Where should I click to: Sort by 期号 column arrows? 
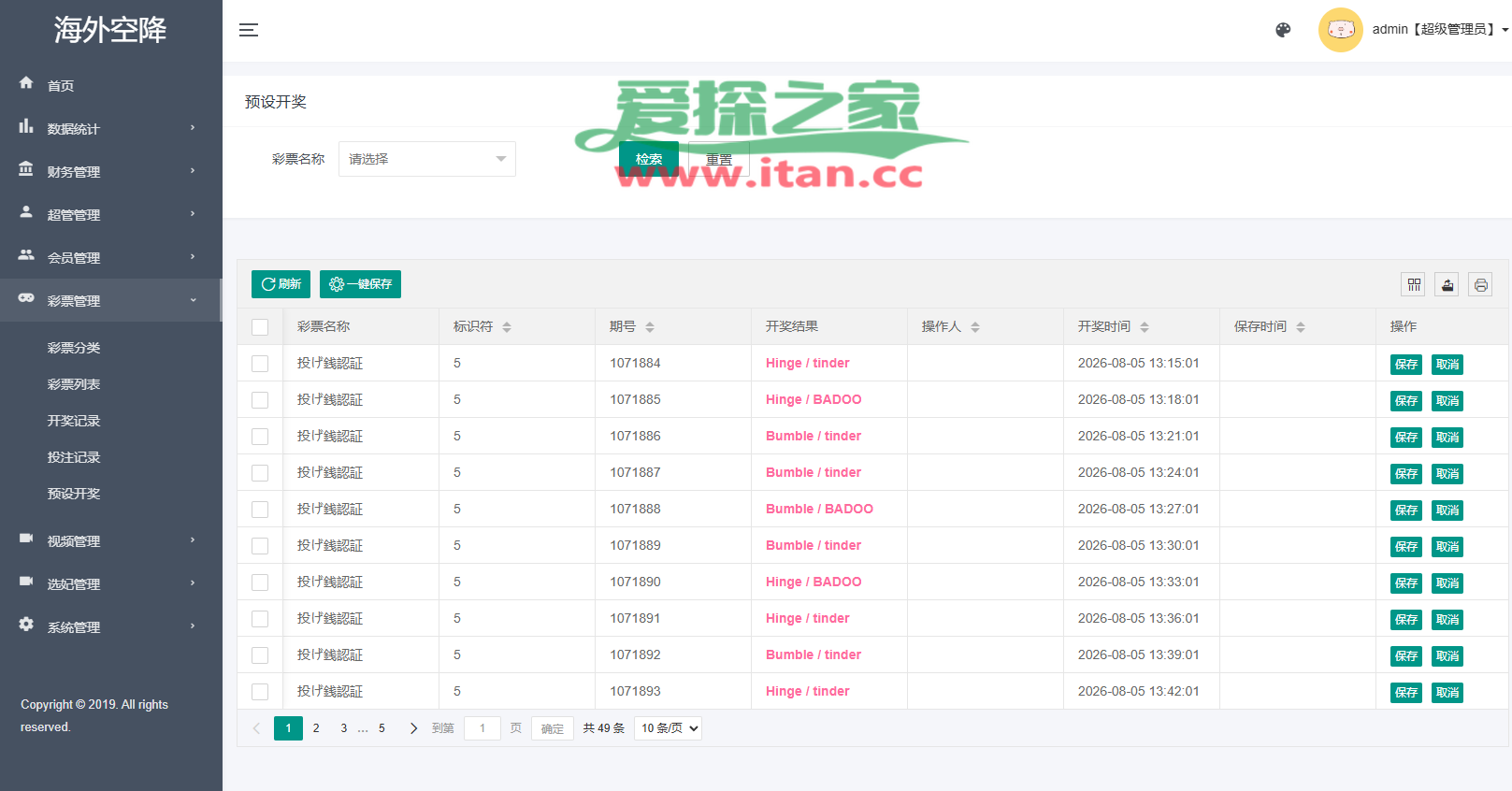(x=650, y=327)
